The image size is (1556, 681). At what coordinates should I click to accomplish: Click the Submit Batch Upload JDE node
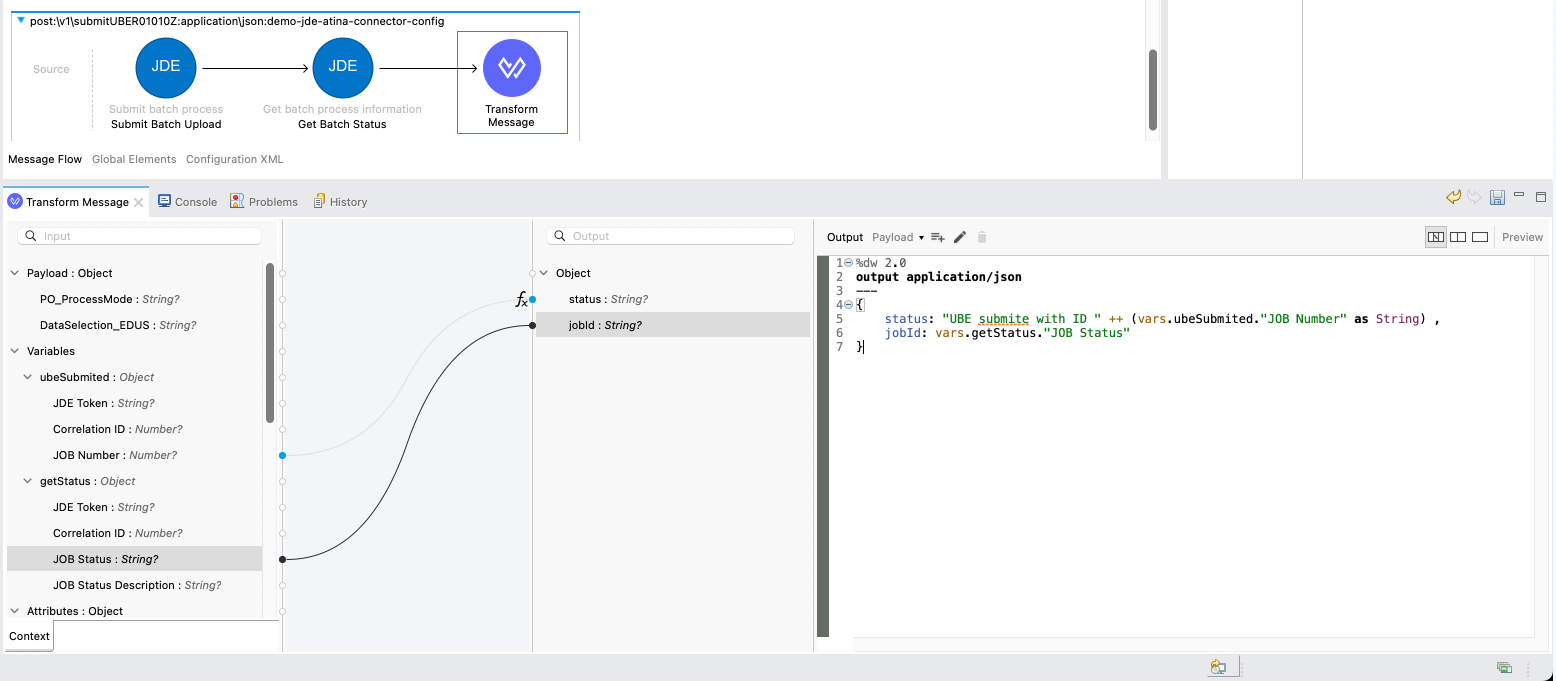(x=165, y=68)
